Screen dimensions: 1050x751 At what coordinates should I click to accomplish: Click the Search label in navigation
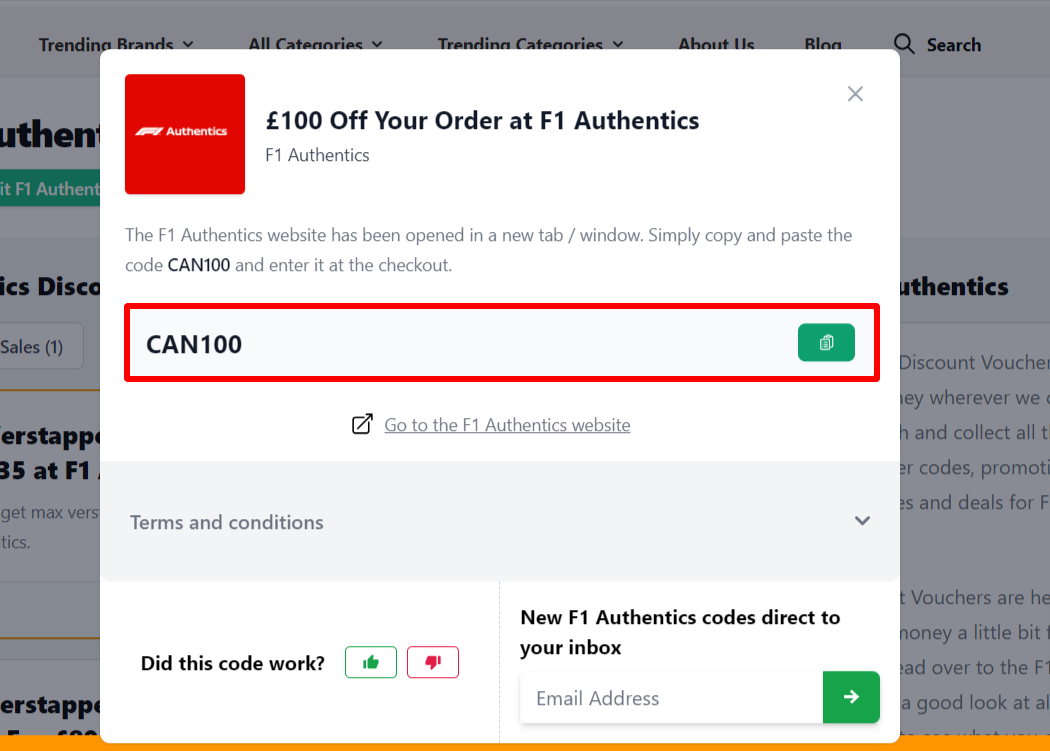pos(953,45)
